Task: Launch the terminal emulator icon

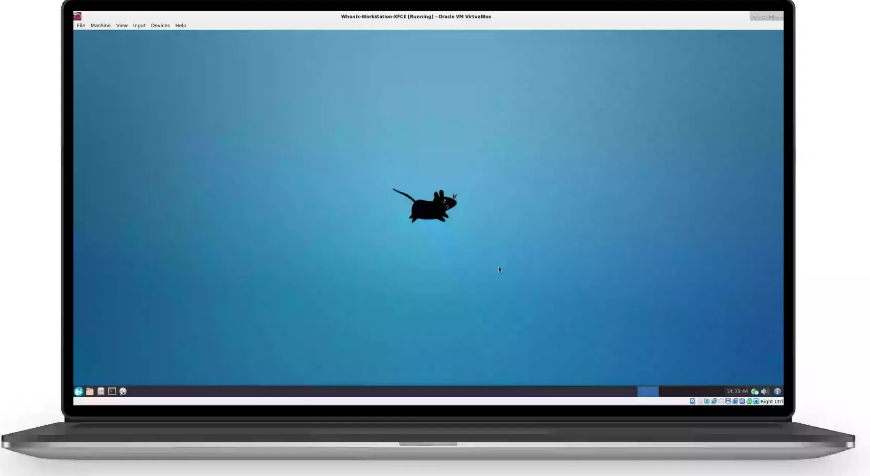Action: click(112, 391)
